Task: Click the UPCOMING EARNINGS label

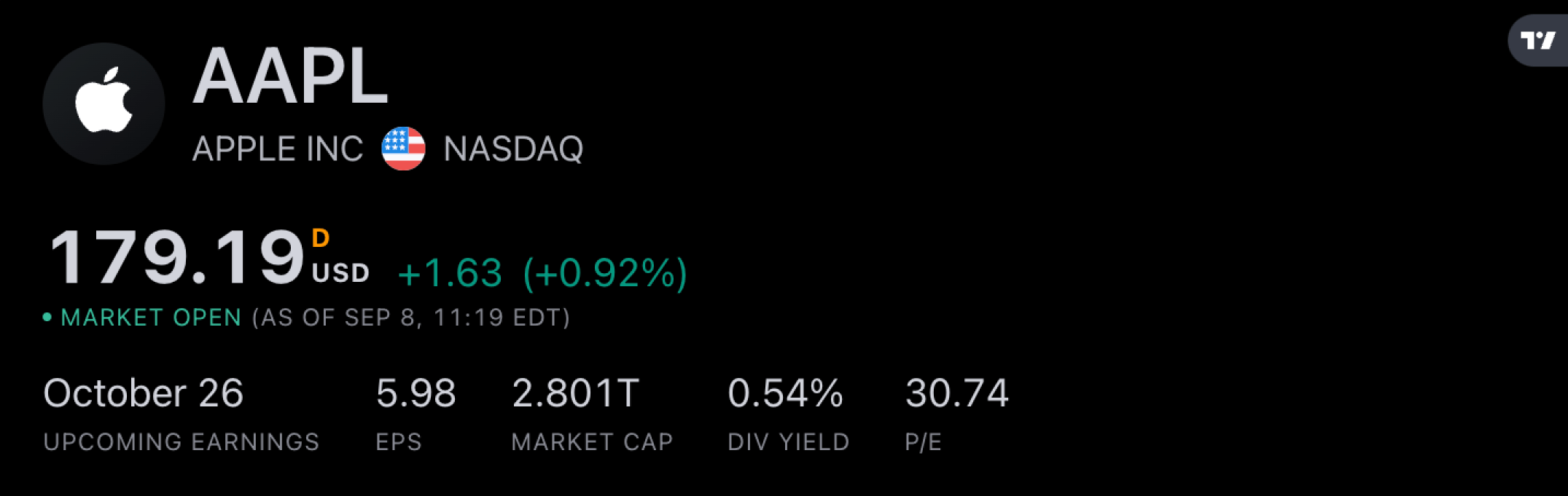Action: tap(182, 442)
